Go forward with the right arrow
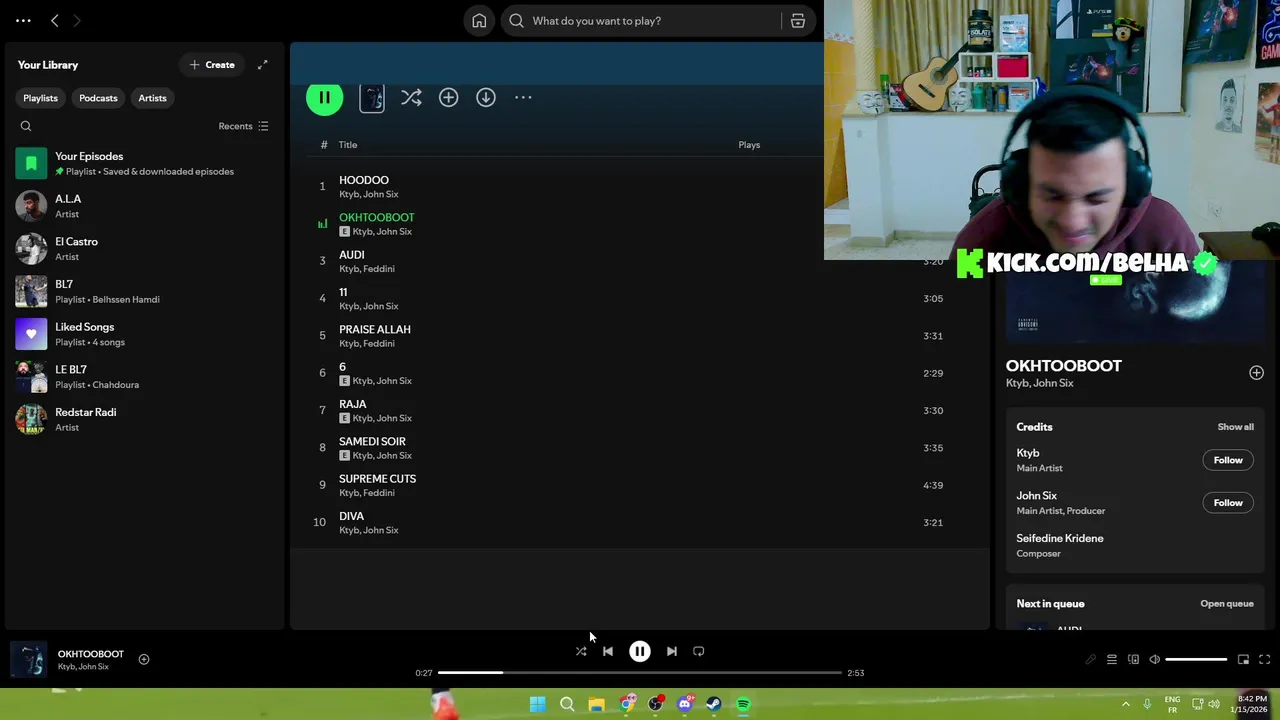The image size is (1280, 720). tap(77, 21)
